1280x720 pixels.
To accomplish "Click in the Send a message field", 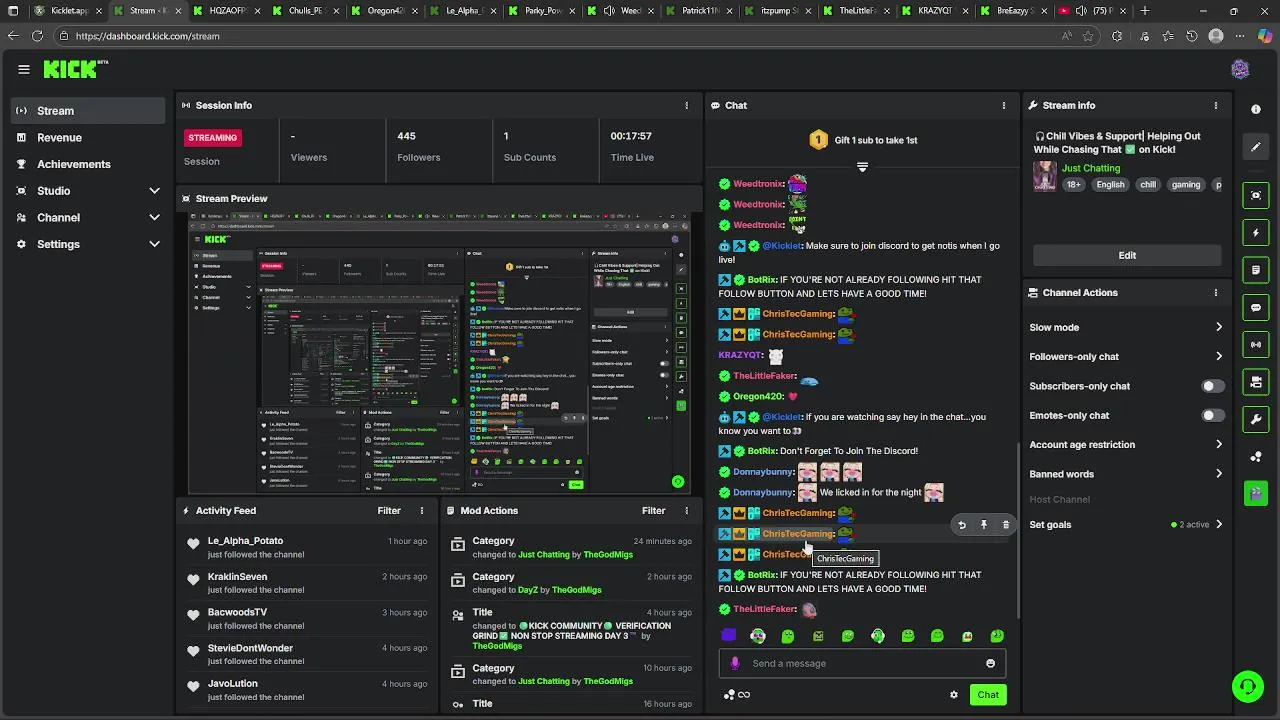I will [x=862, y=663].
